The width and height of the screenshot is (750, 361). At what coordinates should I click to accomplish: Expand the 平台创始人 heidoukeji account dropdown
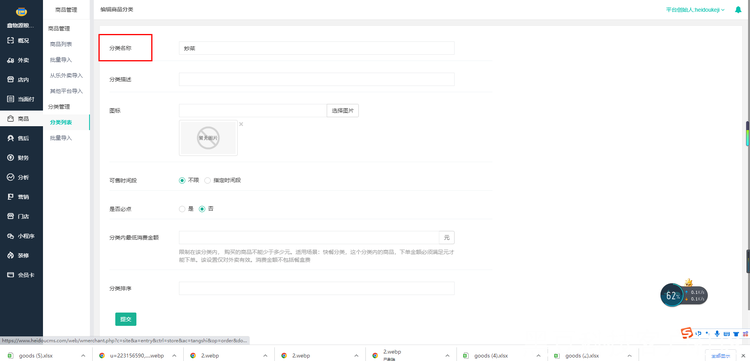695,10
